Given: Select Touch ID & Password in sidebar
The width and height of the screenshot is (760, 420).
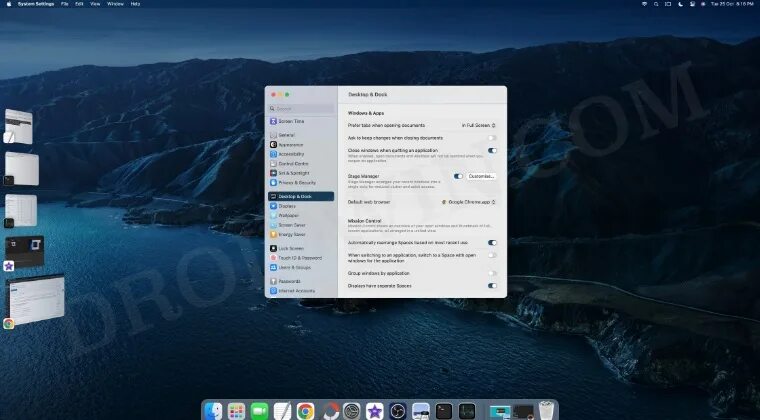Looking at the screenshot, I should (301, 258).
